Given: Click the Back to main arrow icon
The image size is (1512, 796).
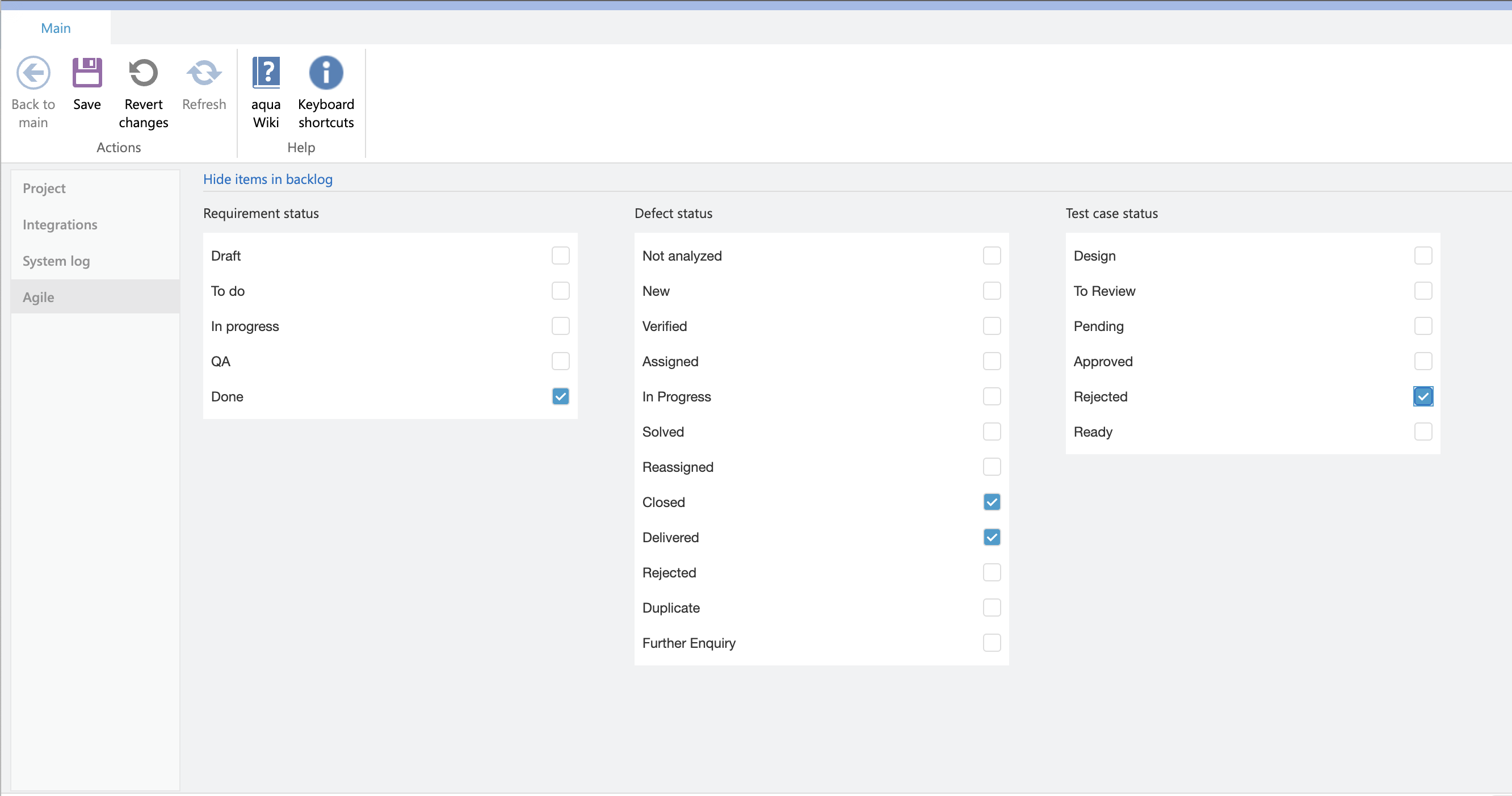Looking at the screenshot, I should pyautogui.click(x=33, y=73).
